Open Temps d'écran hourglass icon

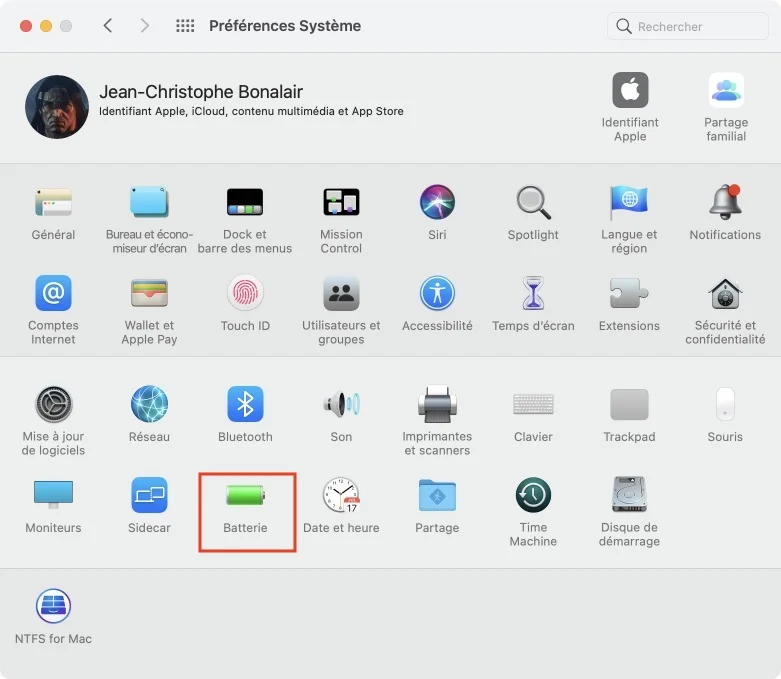(x=533, y=293)
